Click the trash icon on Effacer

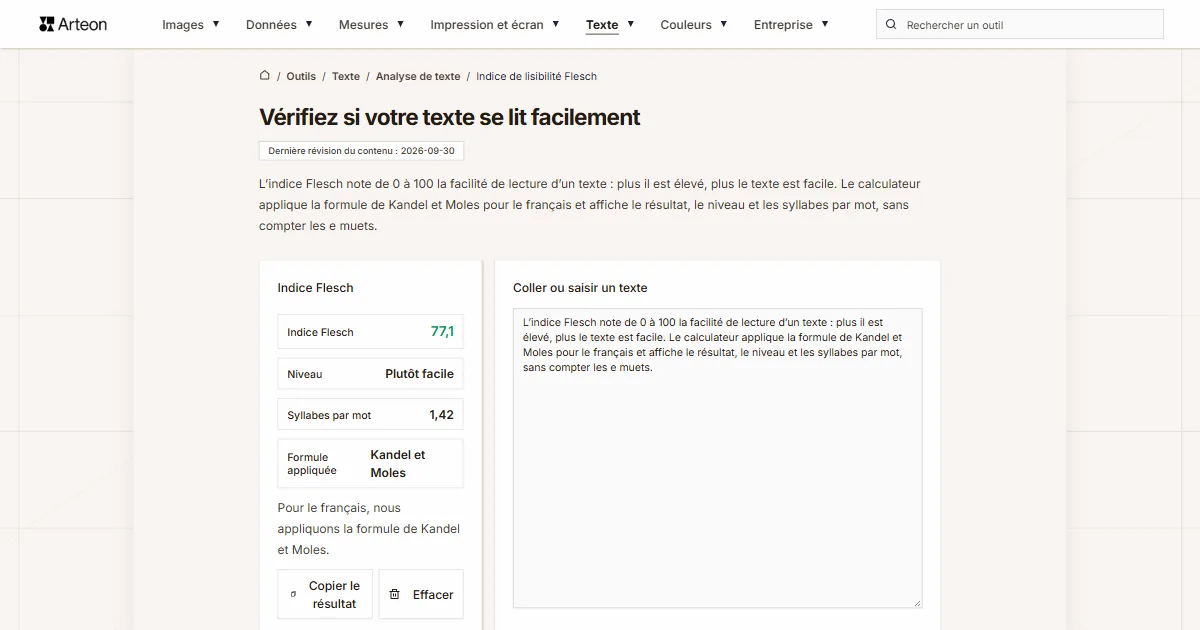click(394, 594)
